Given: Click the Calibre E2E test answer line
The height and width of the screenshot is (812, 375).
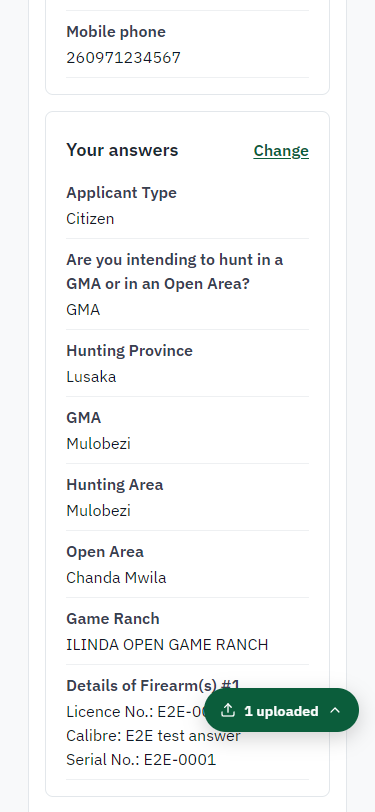Looking at the screenshot, I should (153, 736).
